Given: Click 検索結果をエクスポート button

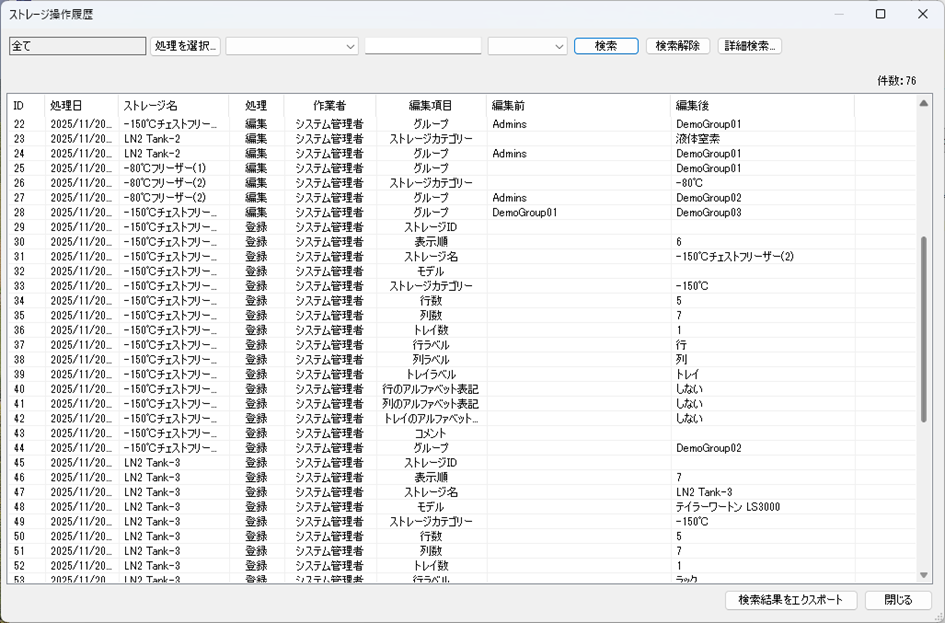Looking at the screenshot, I should coord(790,600).
